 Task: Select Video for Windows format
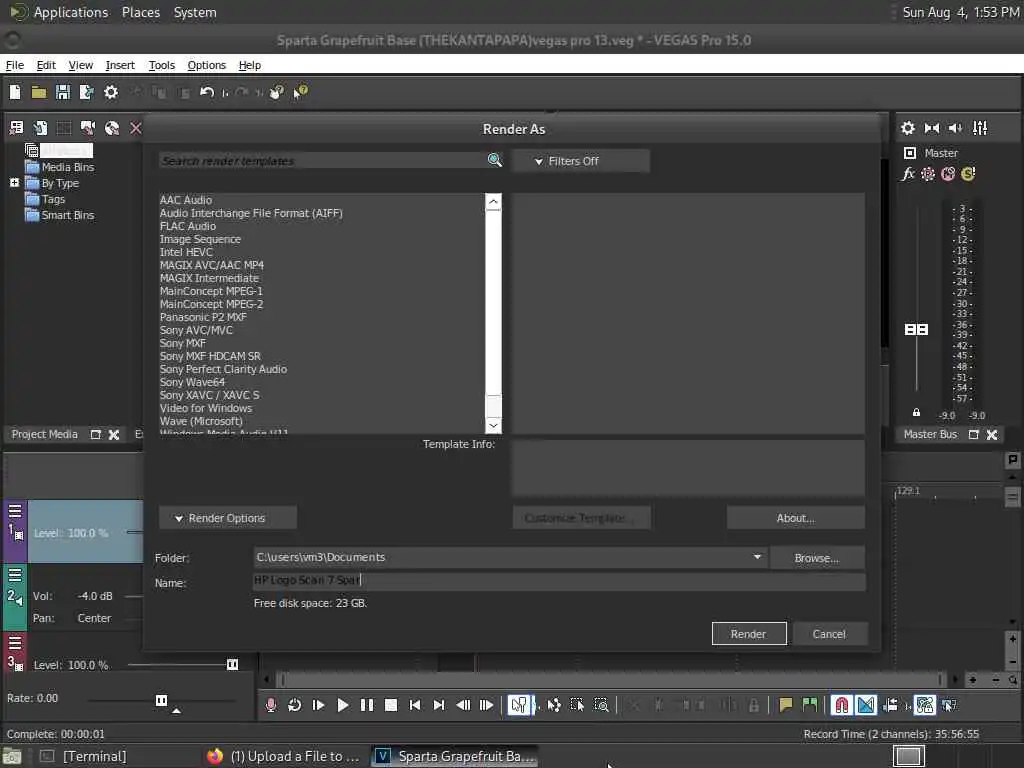(206, 408)
